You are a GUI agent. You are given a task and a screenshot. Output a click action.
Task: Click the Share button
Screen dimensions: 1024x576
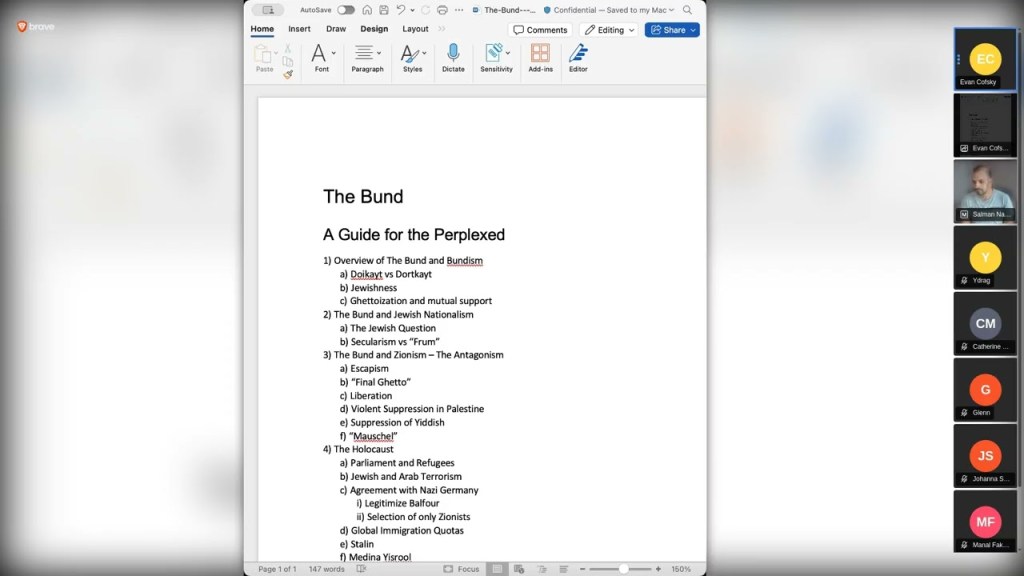coord(672,30)
